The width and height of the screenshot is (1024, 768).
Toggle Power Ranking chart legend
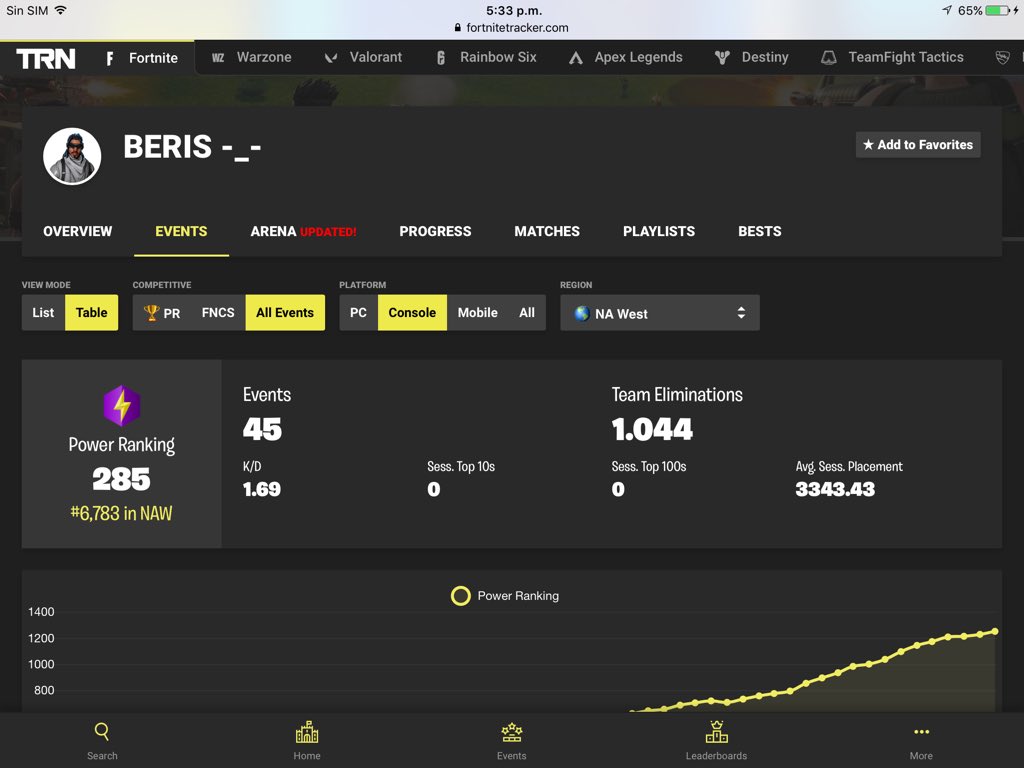(505, 596)
